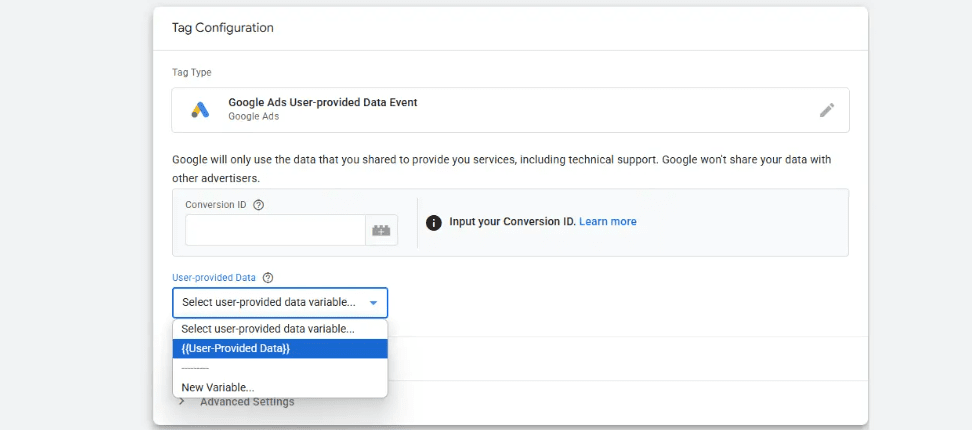The width and height of the screenshot is (972, 430).
Task: Click the dashed separator in dropdown list
Action: pos(195,368)
